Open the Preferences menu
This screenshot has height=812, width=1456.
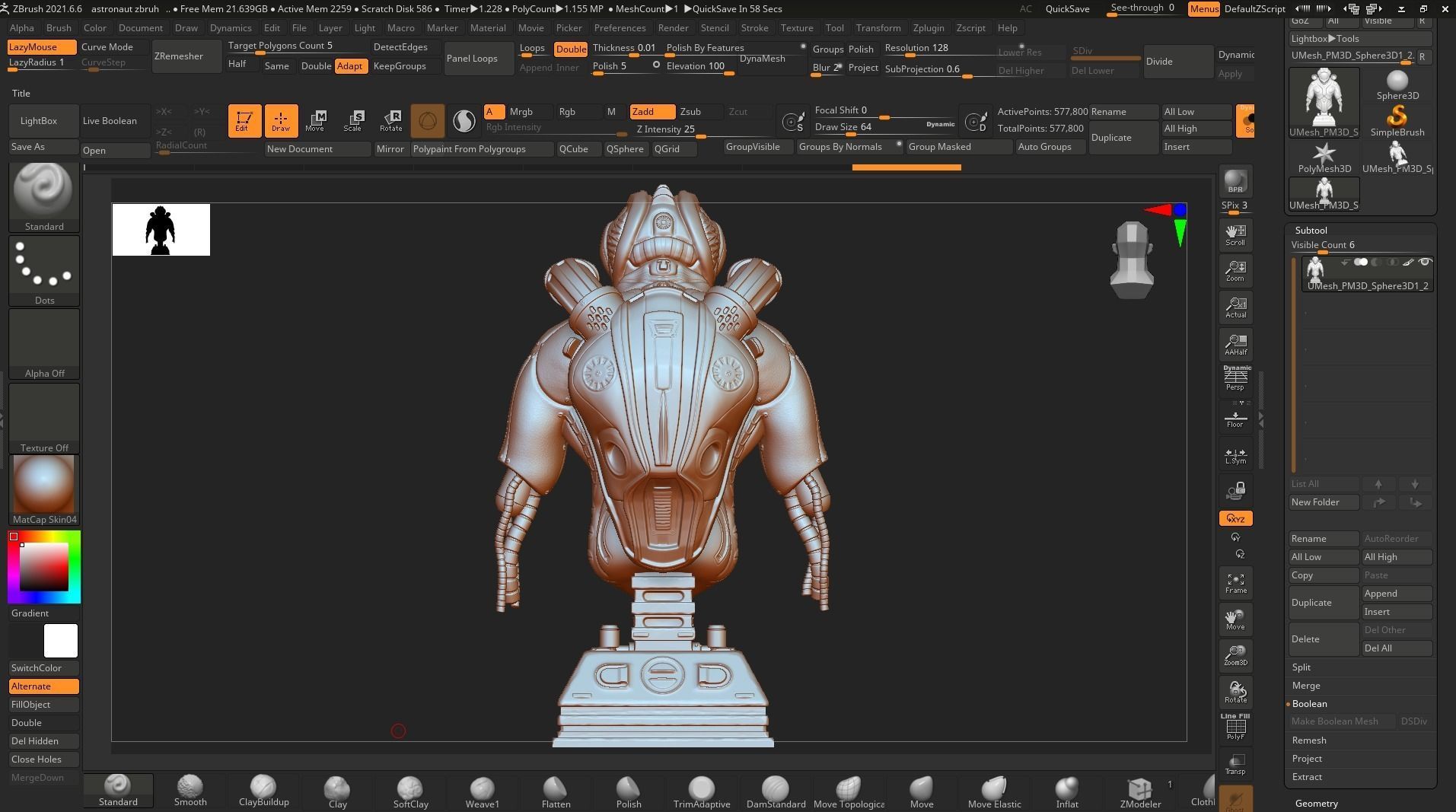point(620,28)
